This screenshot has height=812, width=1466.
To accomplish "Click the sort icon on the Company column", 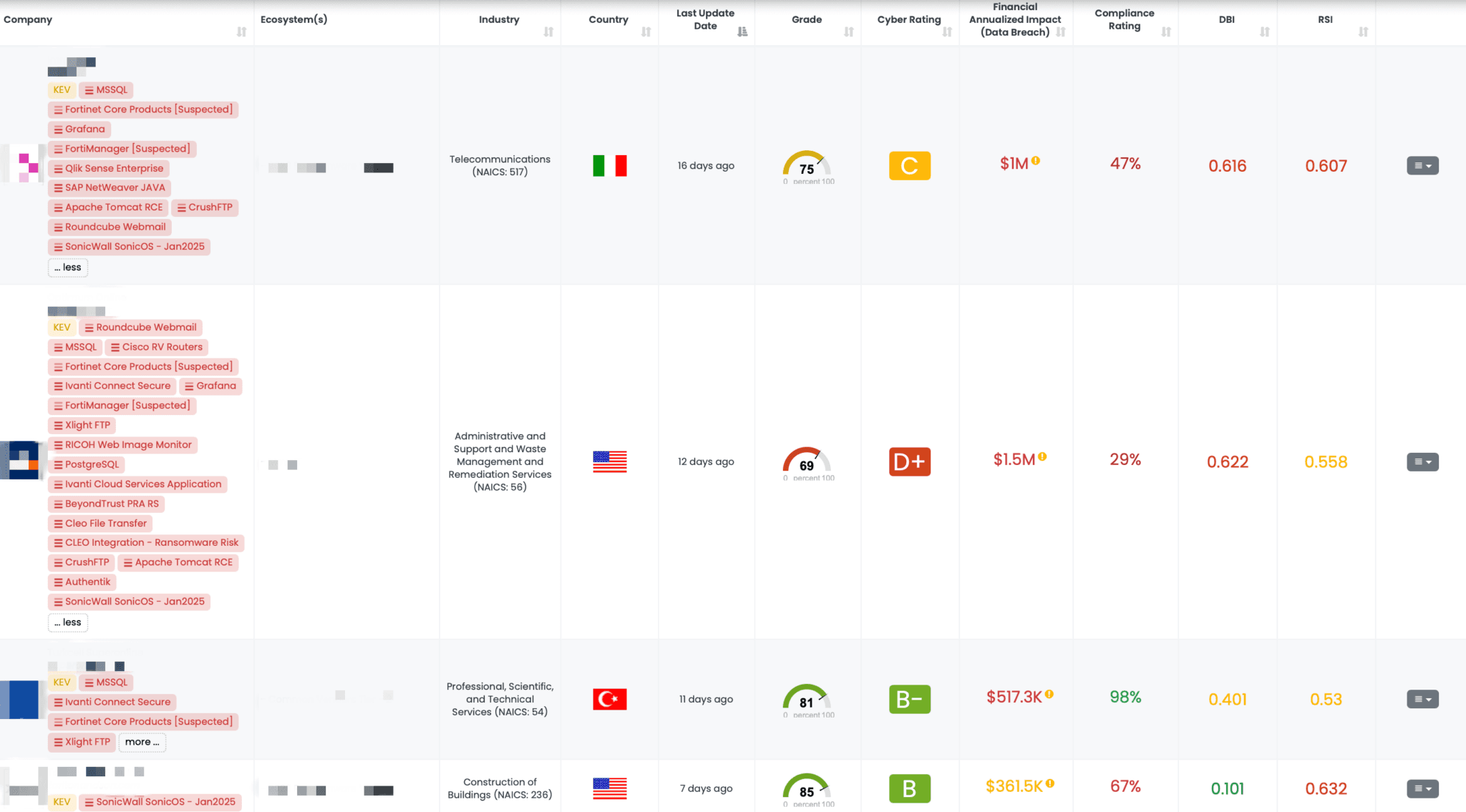I will point(241,32).
